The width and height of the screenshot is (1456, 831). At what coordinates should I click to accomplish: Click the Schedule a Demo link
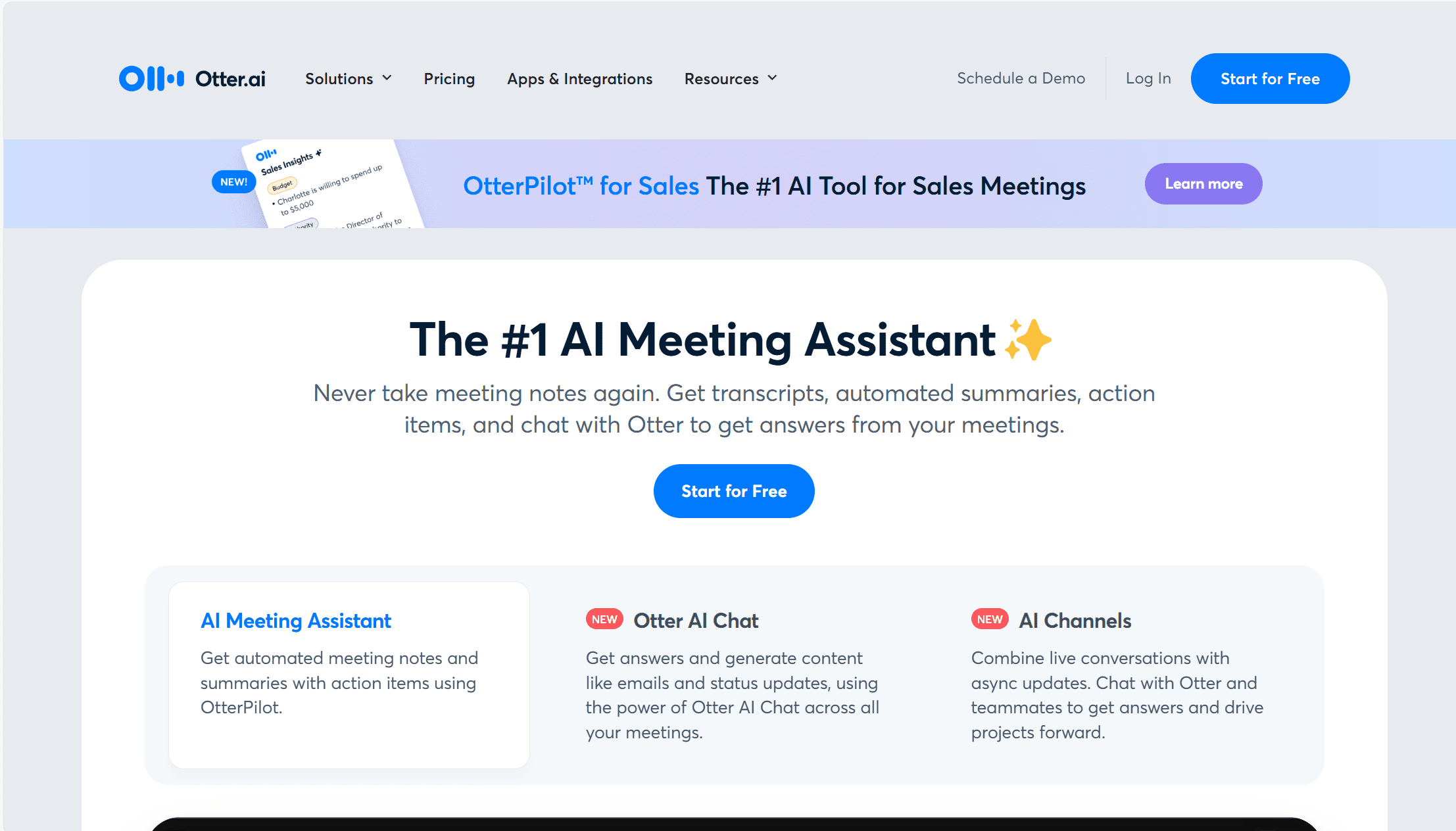coord(1021,79)
